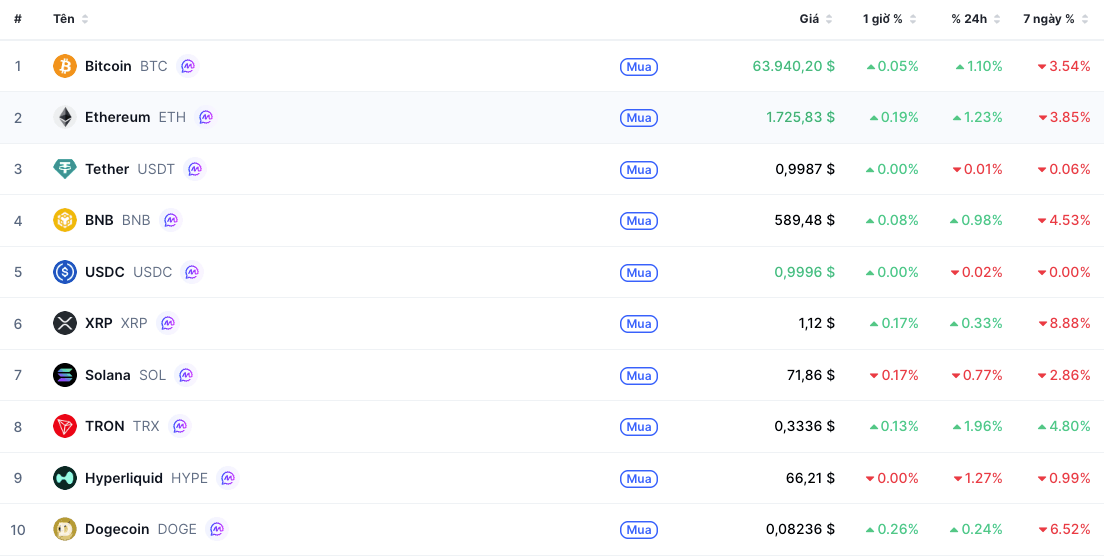Open the Tether name link

point(107,169)
